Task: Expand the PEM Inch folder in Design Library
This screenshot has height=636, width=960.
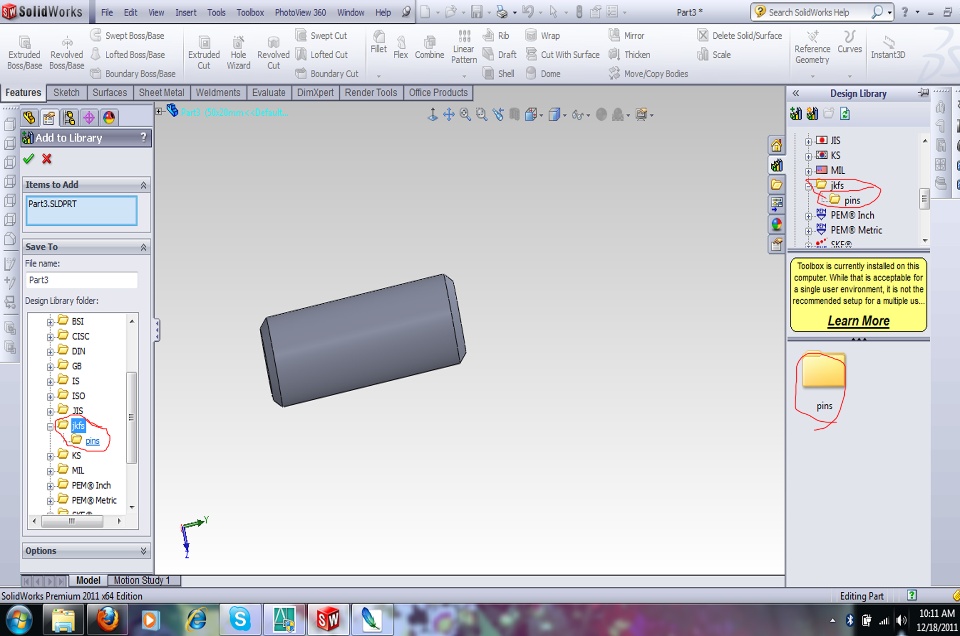Action: pyautogui.click(x=808, y=215)
